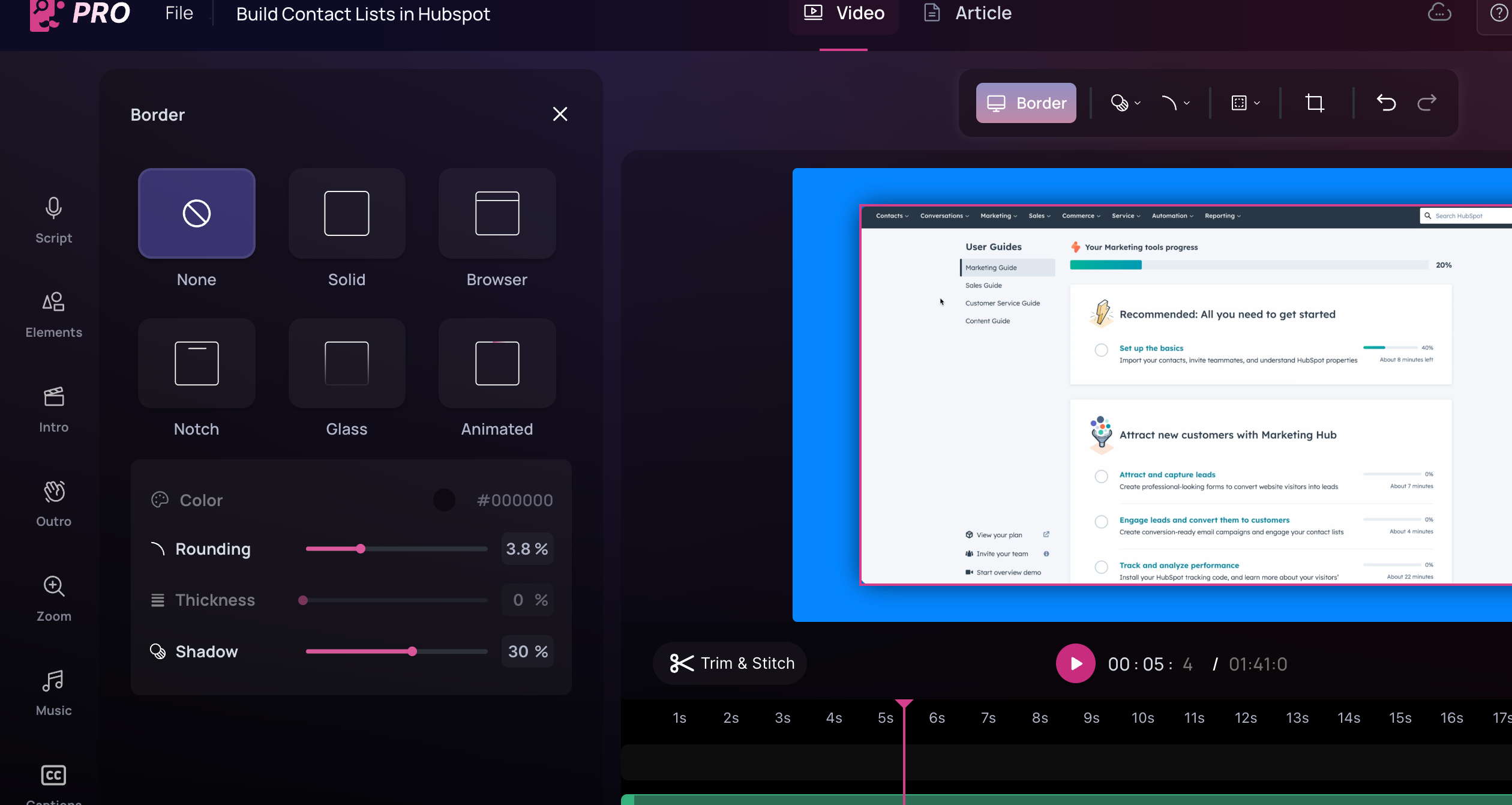The width and height of the screenshot is (1512, 805).
Task: Click the redo arrow icon
Action: click(x=1427, y=103)
